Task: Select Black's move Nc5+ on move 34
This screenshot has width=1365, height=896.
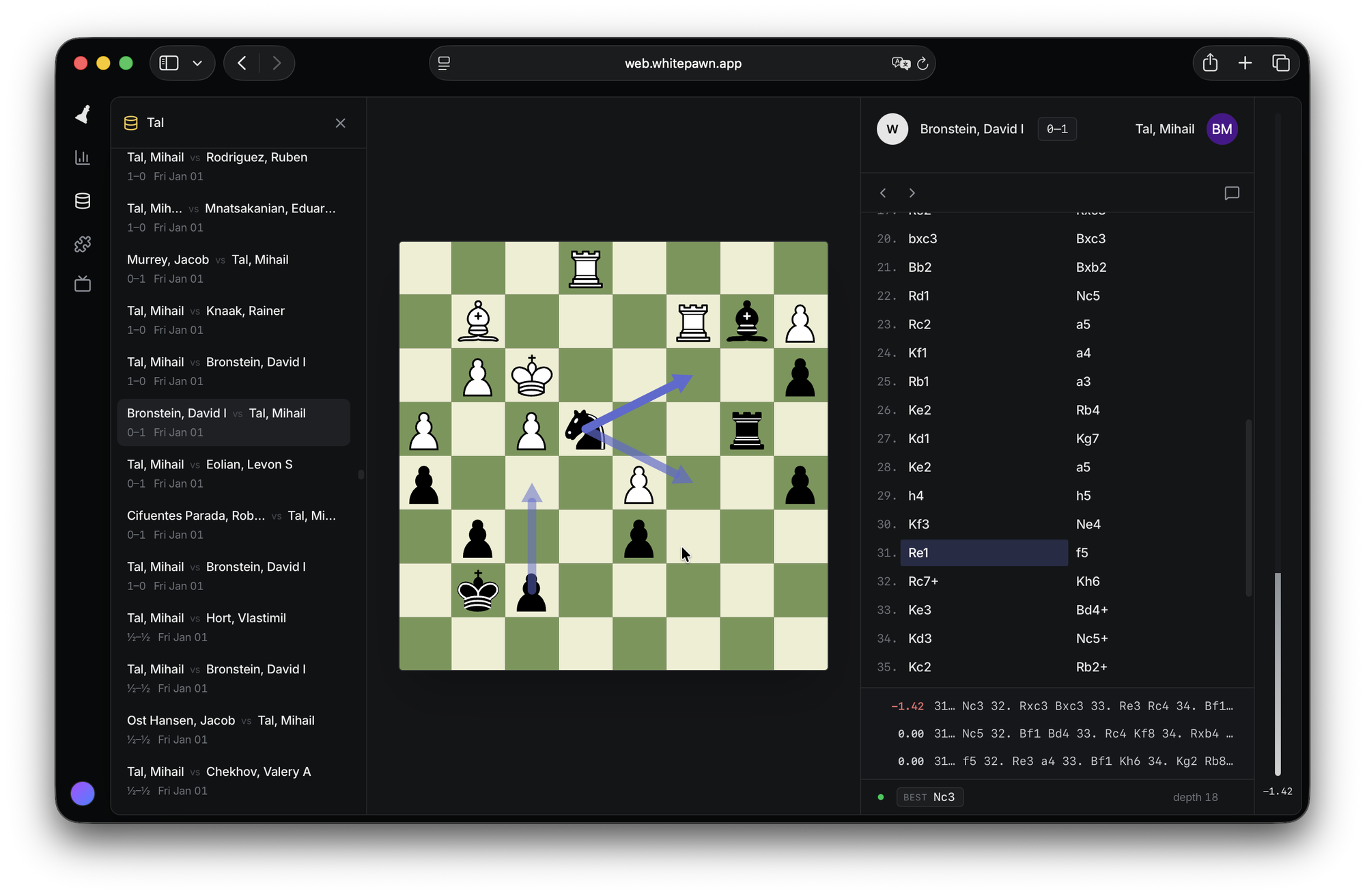Action: pyautogui.click(x=1092, y=639)
